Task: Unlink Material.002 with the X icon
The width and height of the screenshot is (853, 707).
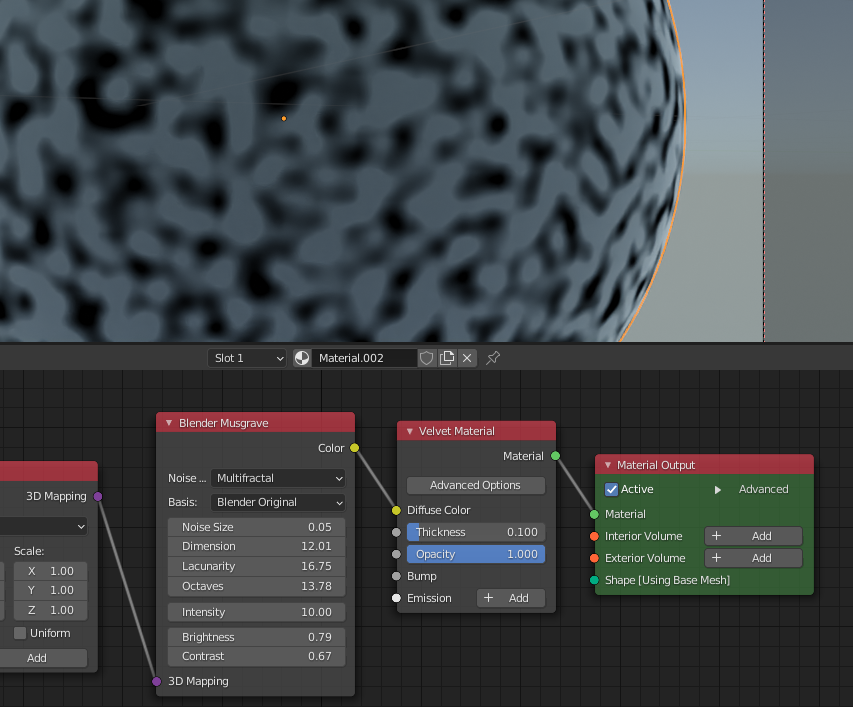Action: click(467, 358)
